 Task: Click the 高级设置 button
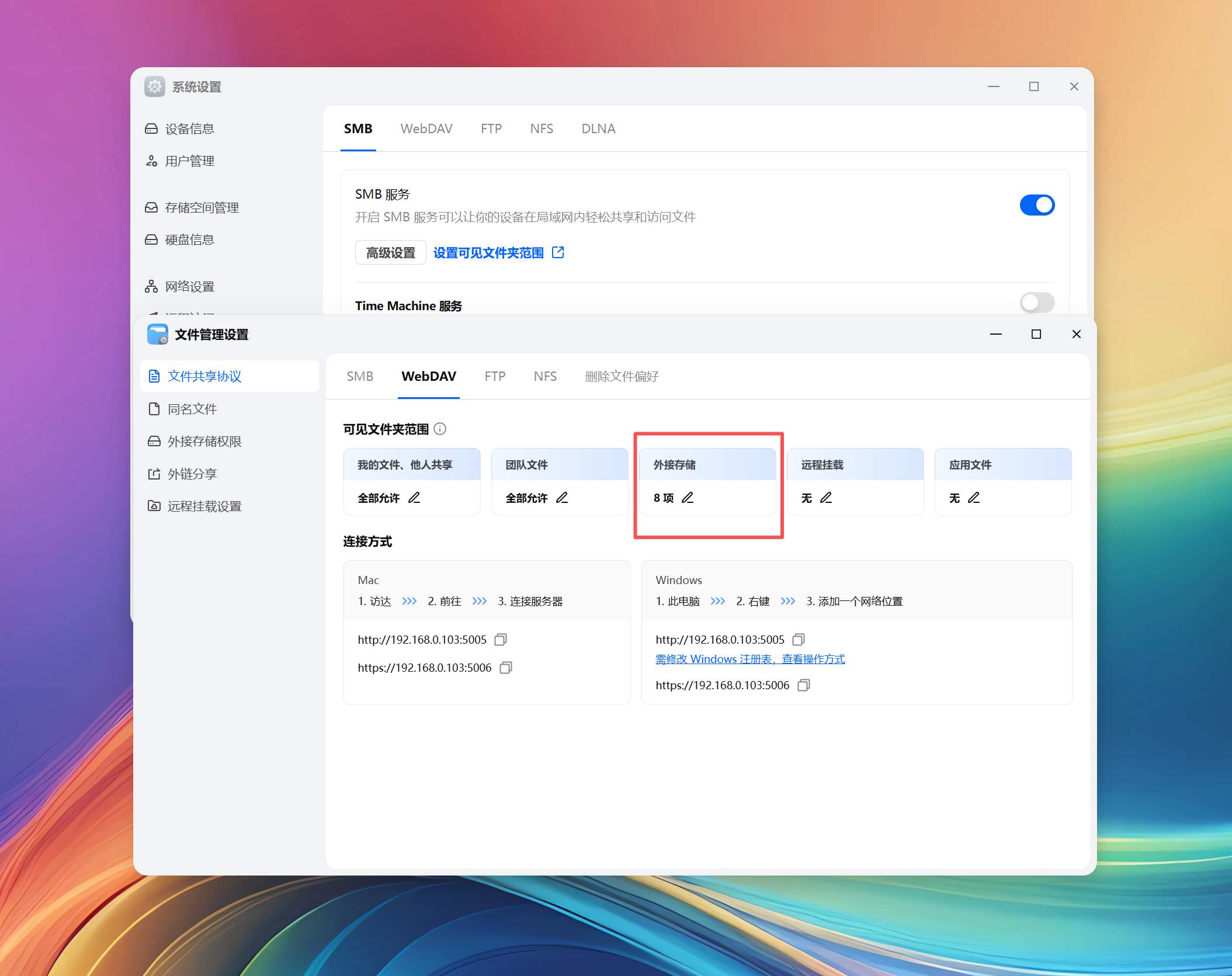coord(390,253)
